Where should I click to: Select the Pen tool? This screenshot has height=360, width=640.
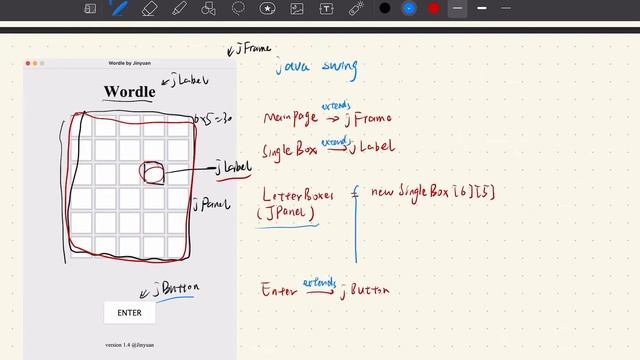pos(119,8)
